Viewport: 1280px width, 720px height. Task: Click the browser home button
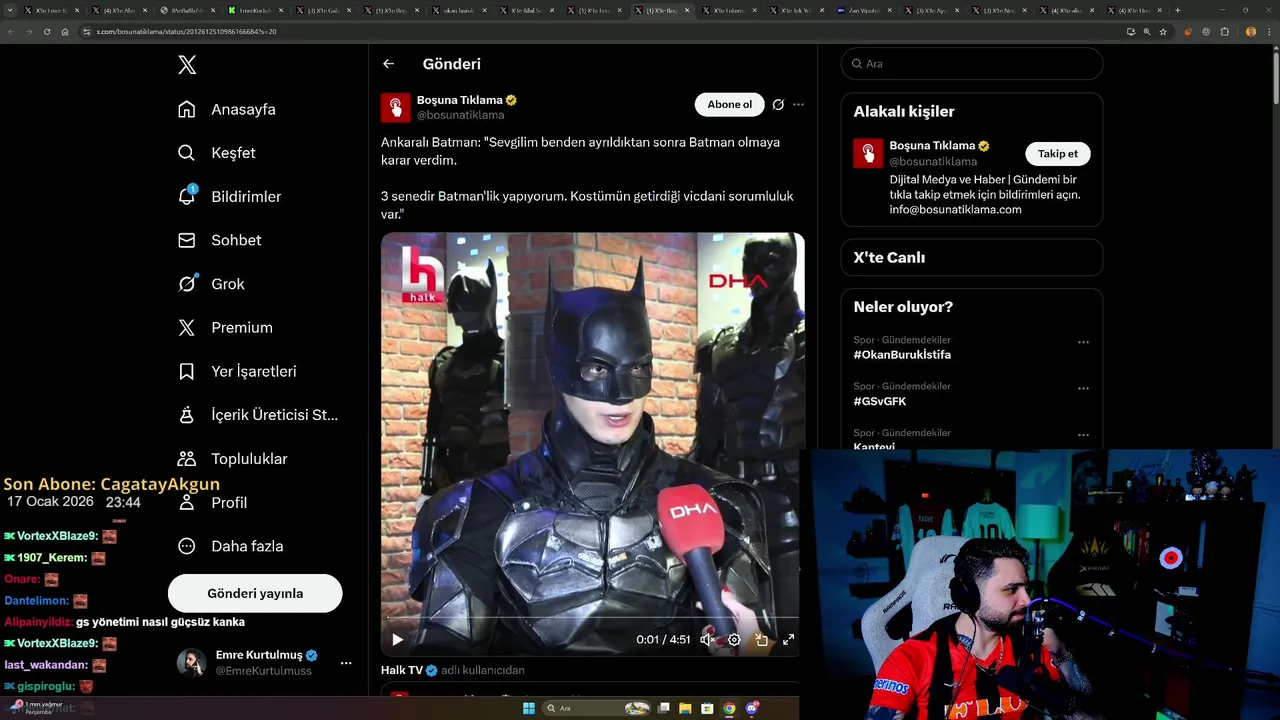point(65,32)
